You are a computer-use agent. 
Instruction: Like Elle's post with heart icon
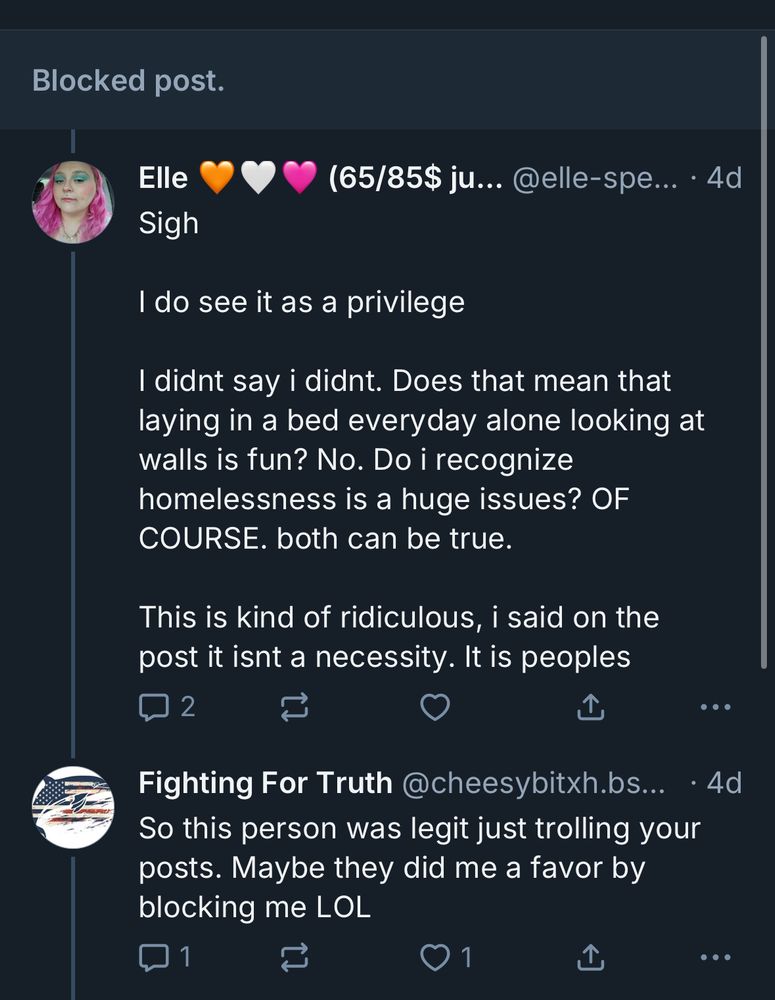pyautogui.click(x=434, y=707)
